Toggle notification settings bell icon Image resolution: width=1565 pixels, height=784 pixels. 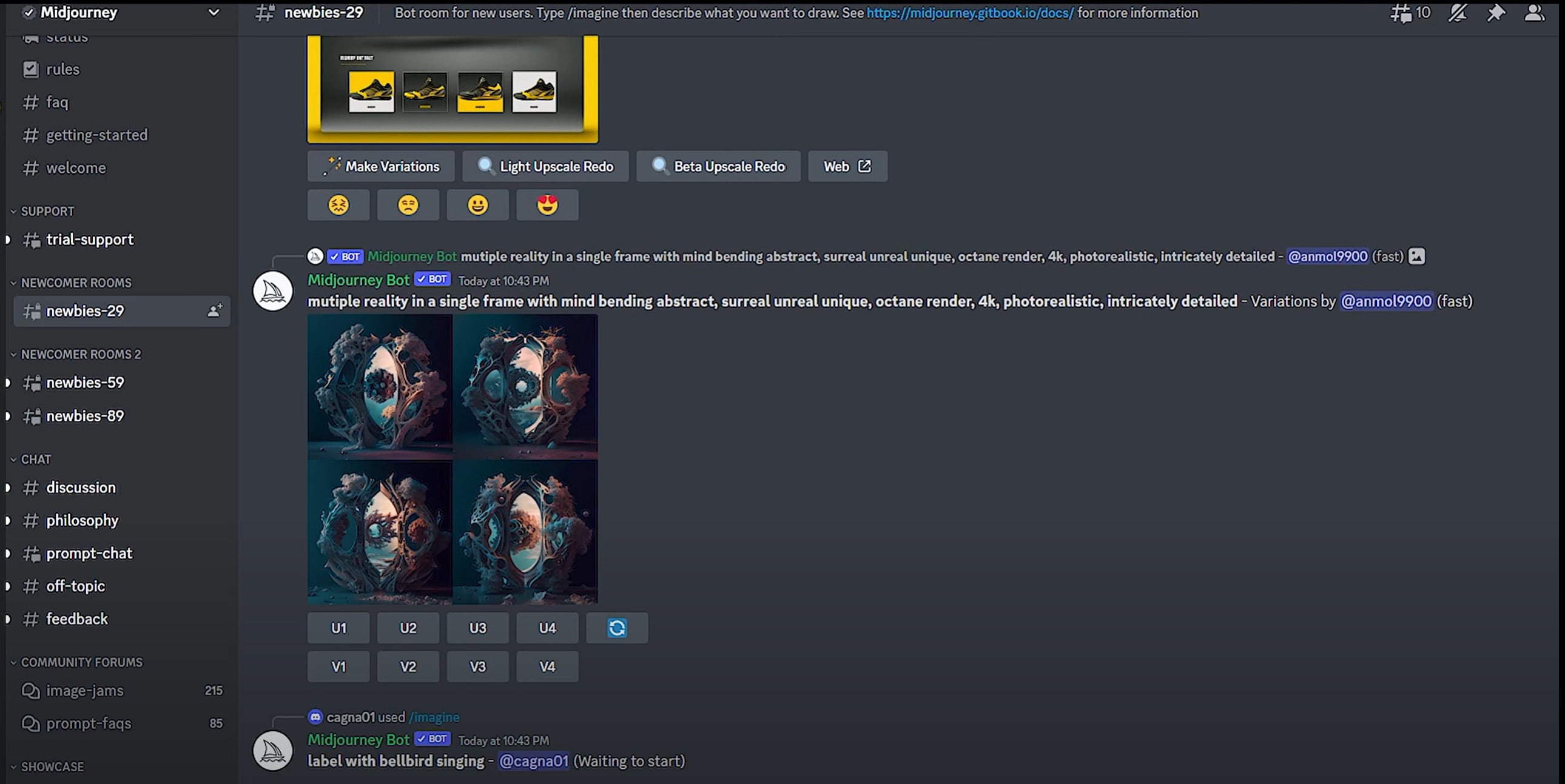1458,13
